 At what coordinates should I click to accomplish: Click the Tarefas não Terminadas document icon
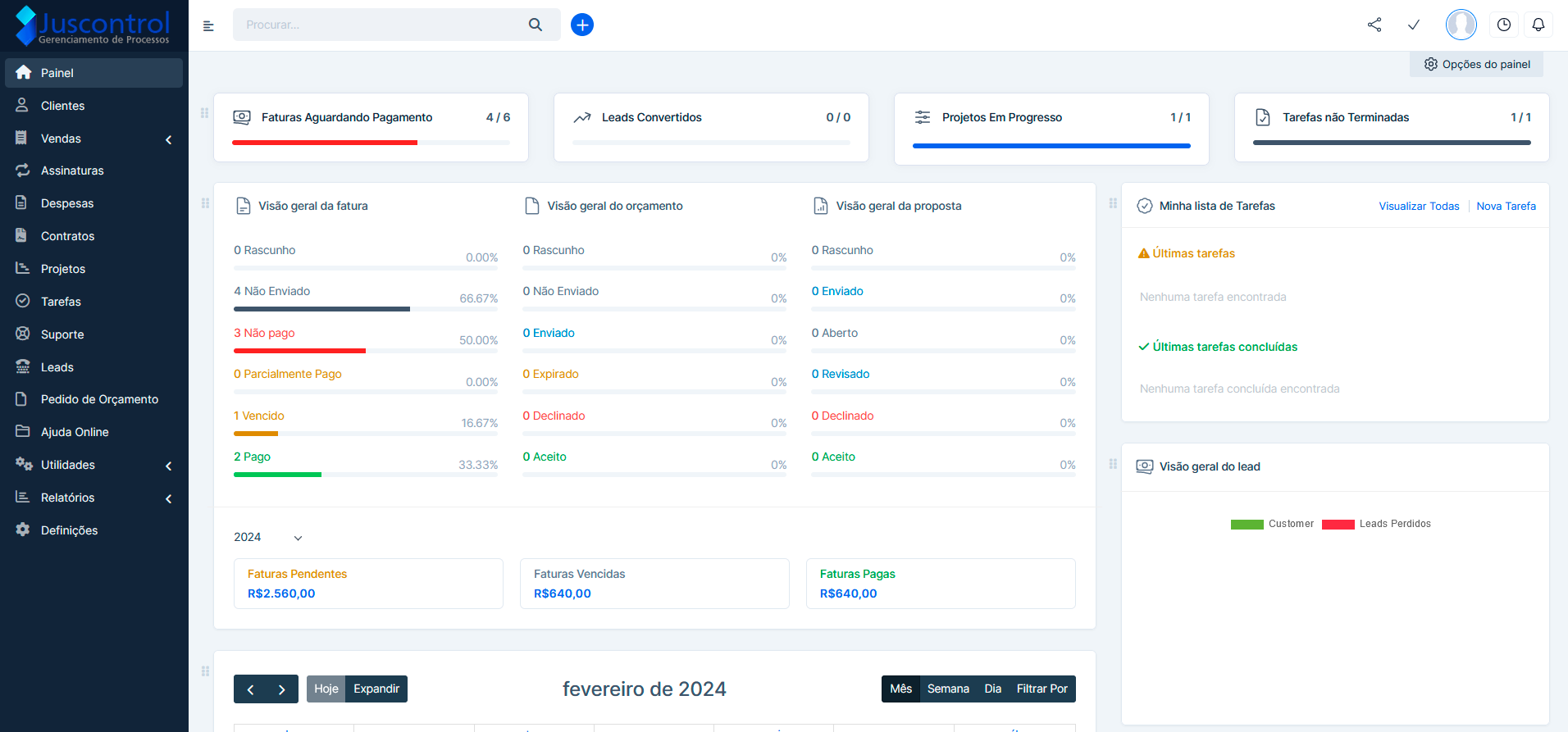coord(1263,117)
